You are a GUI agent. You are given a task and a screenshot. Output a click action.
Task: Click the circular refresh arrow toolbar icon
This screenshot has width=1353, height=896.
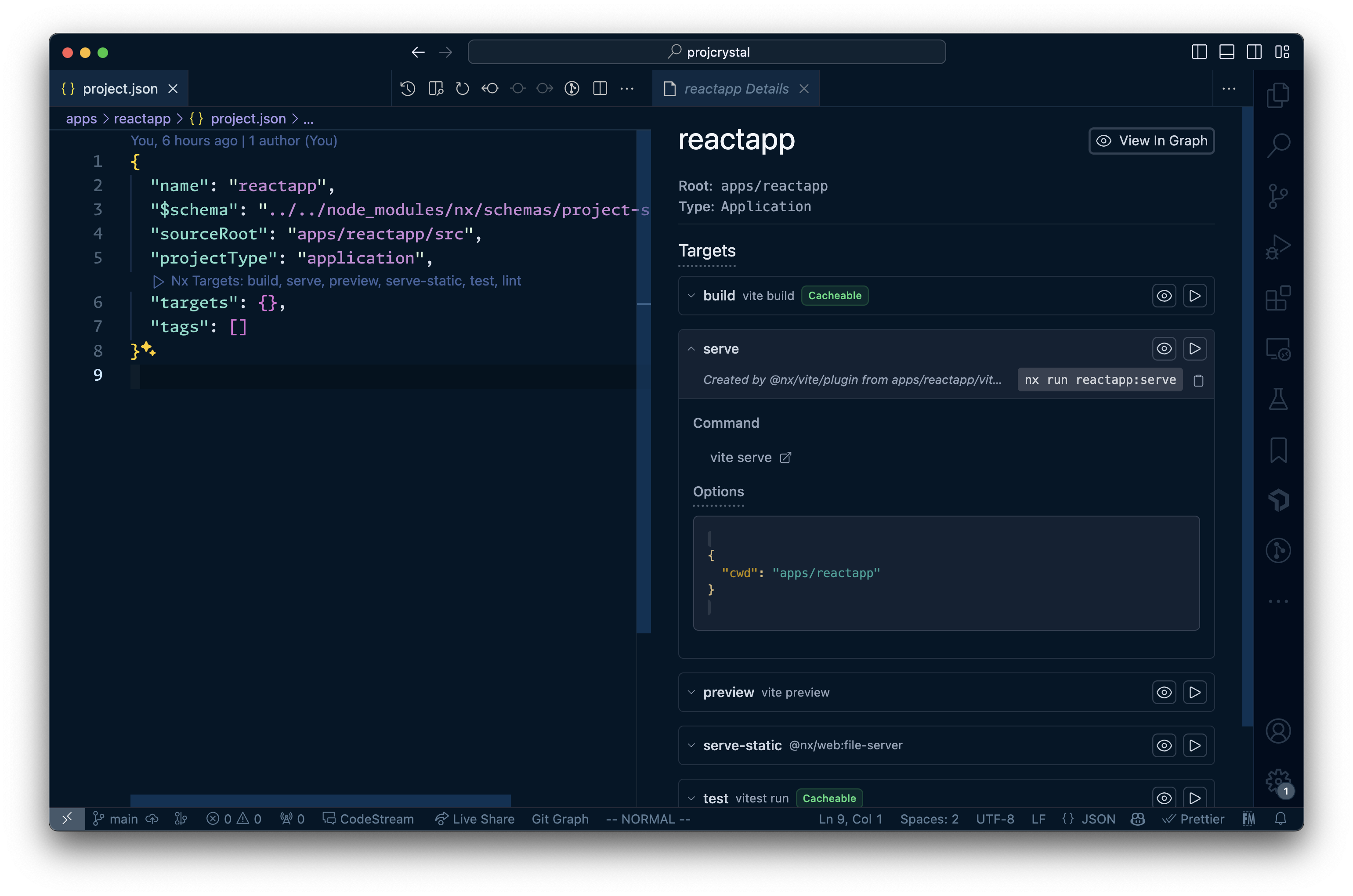462,89
